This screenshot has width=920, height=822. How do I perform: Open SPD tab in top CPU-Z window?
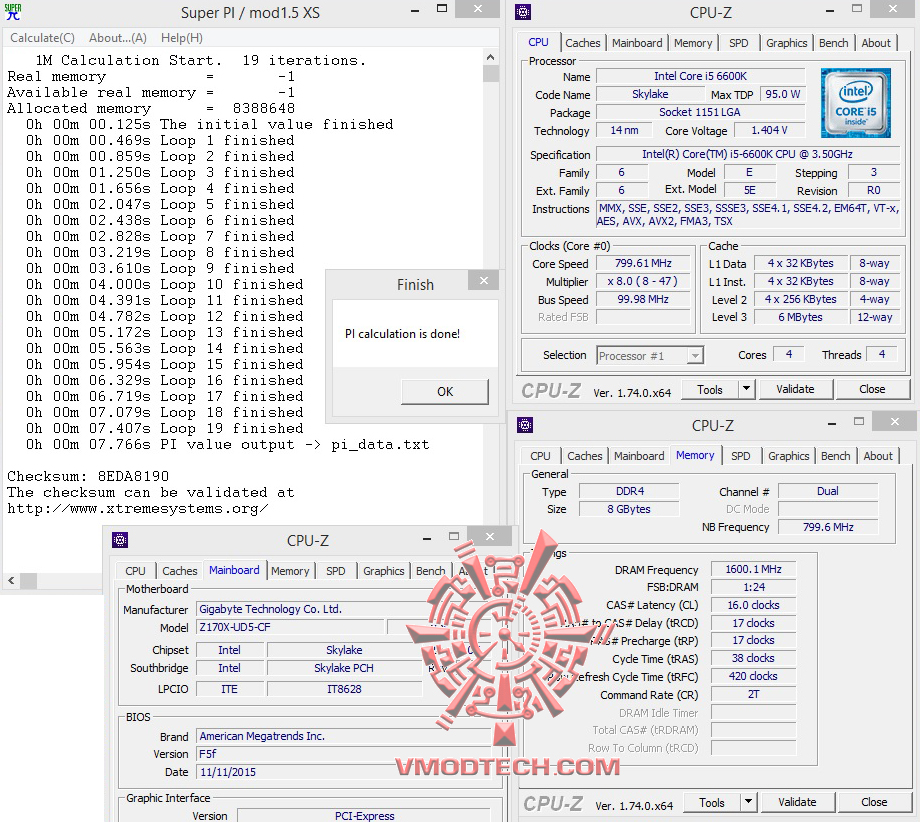(x=739, y=43)
